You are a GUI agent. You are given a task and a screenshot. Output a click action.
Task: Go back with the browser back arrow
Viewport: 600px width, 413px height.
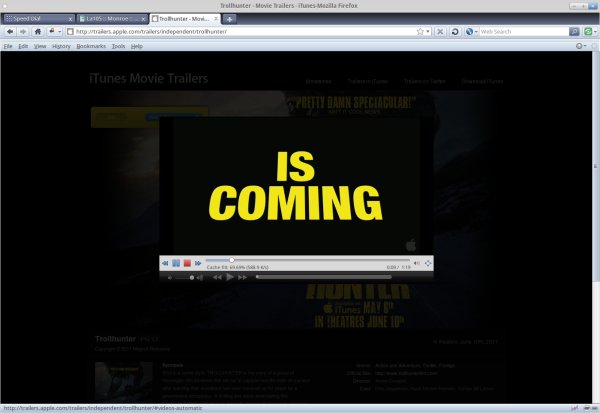point(10,32)
